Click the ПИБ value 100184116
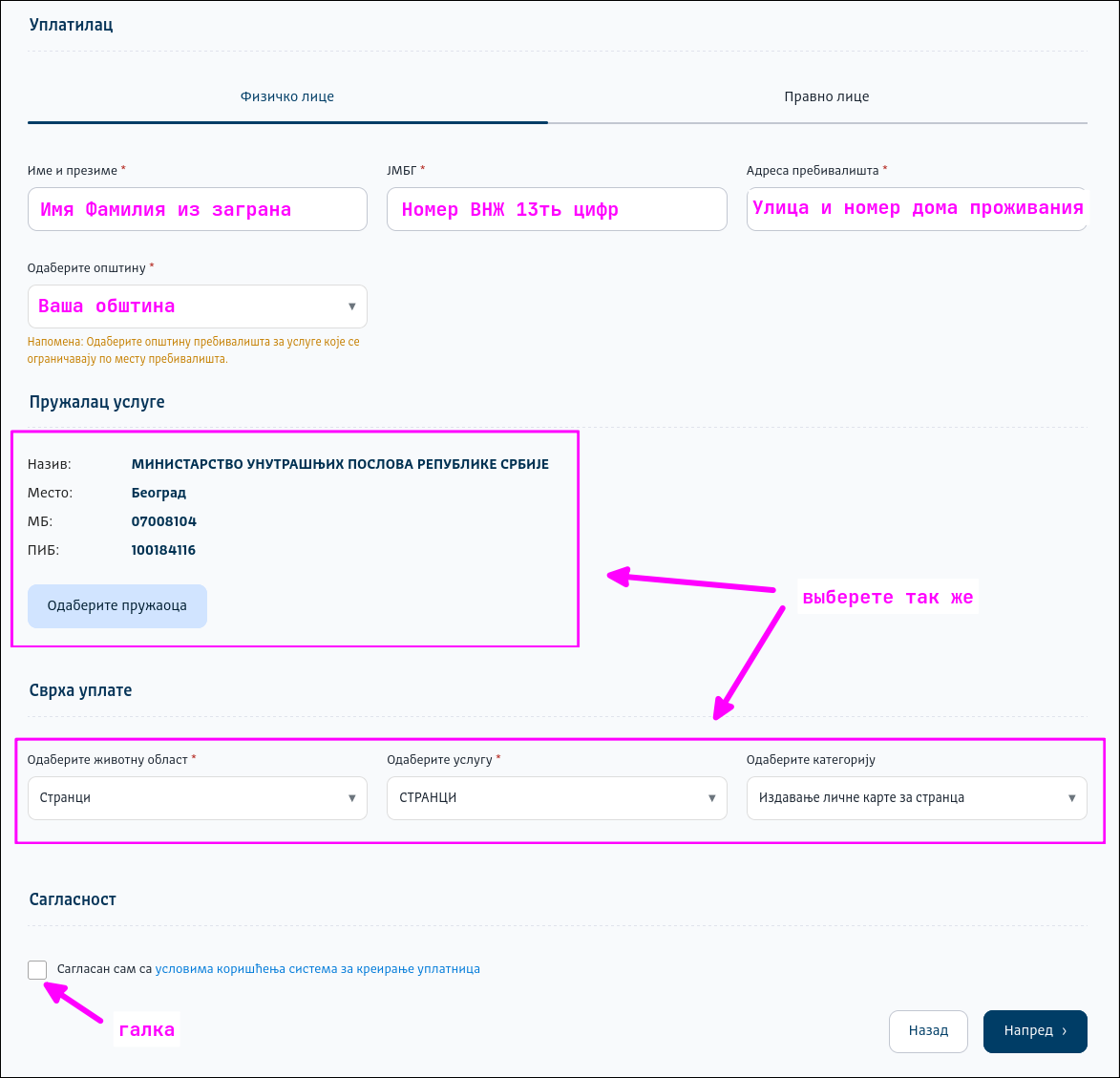Image resolution: width=1120 pixels, height=1078 pixels. (x=163, y=551)
